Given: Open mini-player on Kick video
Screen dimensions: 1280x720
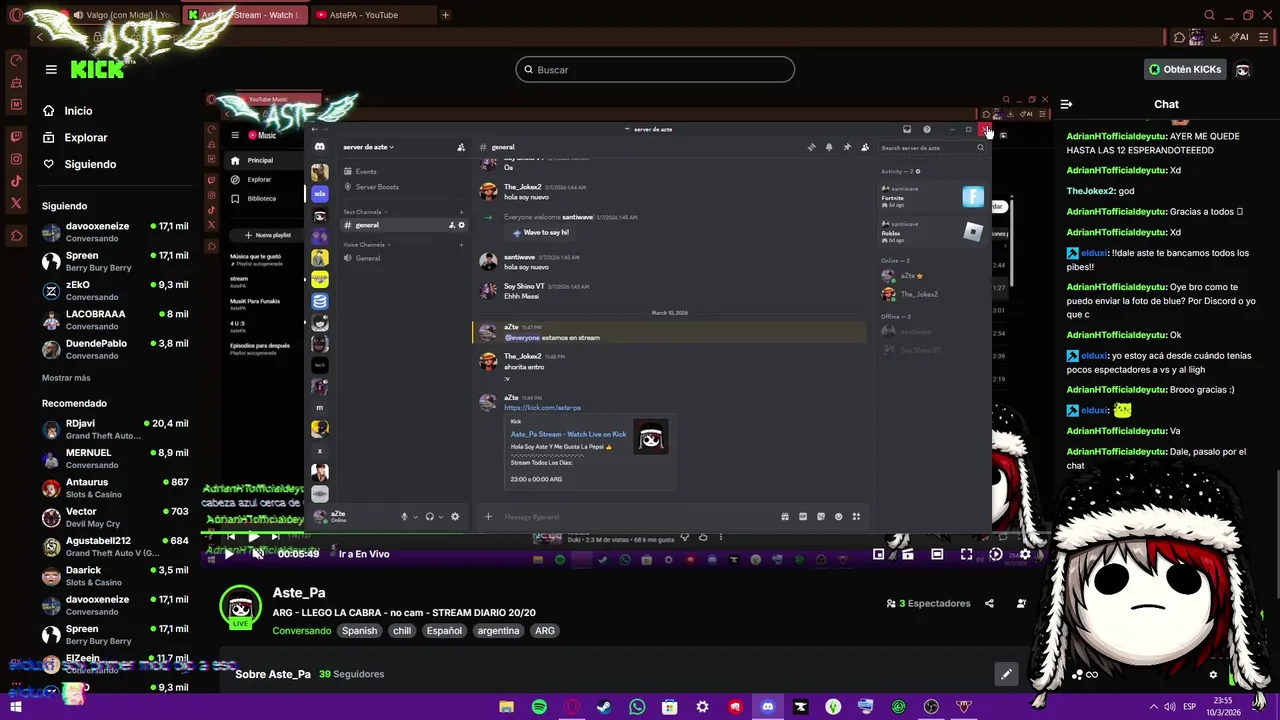Looking at the screenshot, I should click(878, 554).
